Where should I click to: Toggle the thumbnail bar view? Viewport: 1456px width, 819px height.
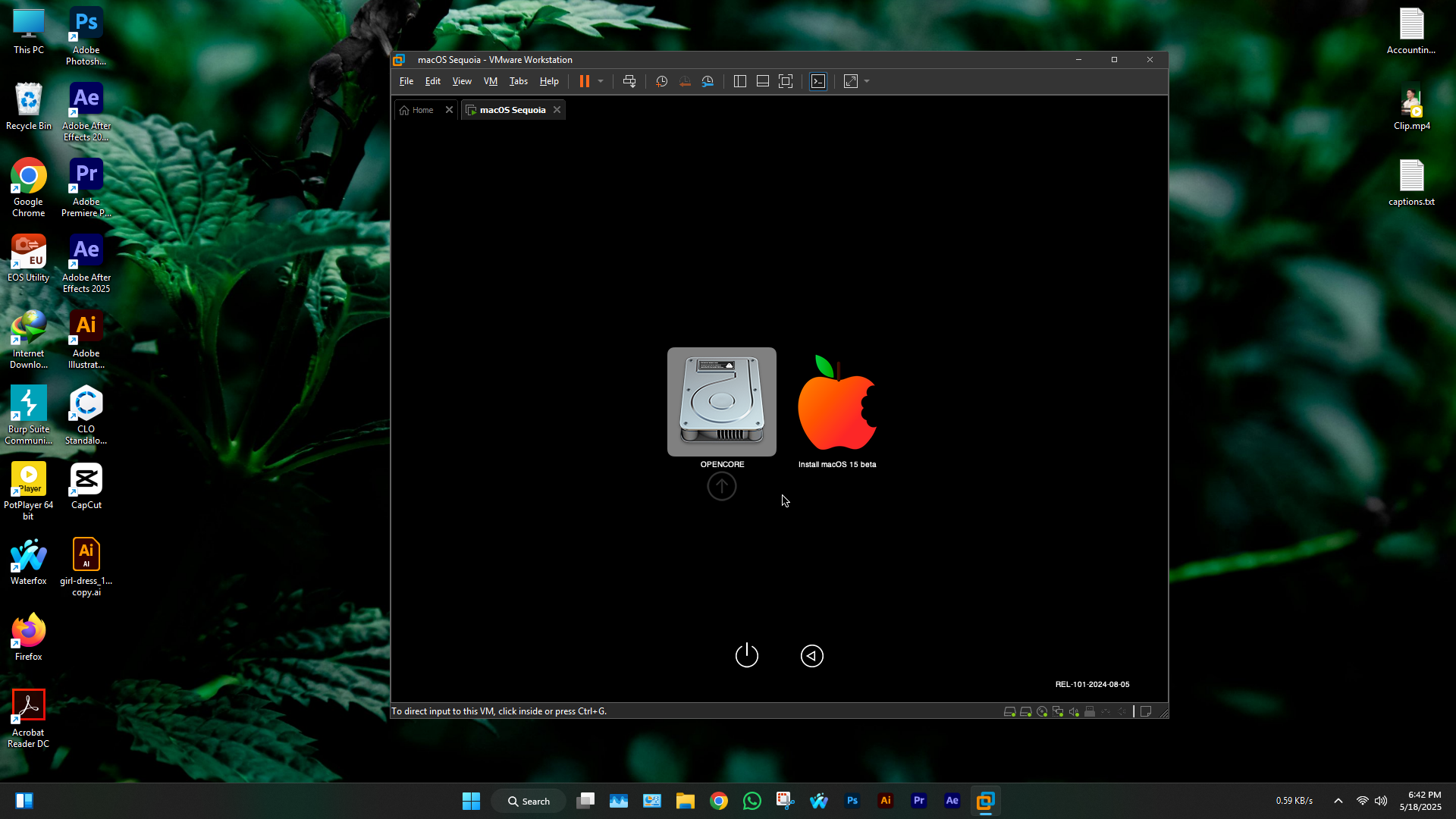click(x=763, y=81)
